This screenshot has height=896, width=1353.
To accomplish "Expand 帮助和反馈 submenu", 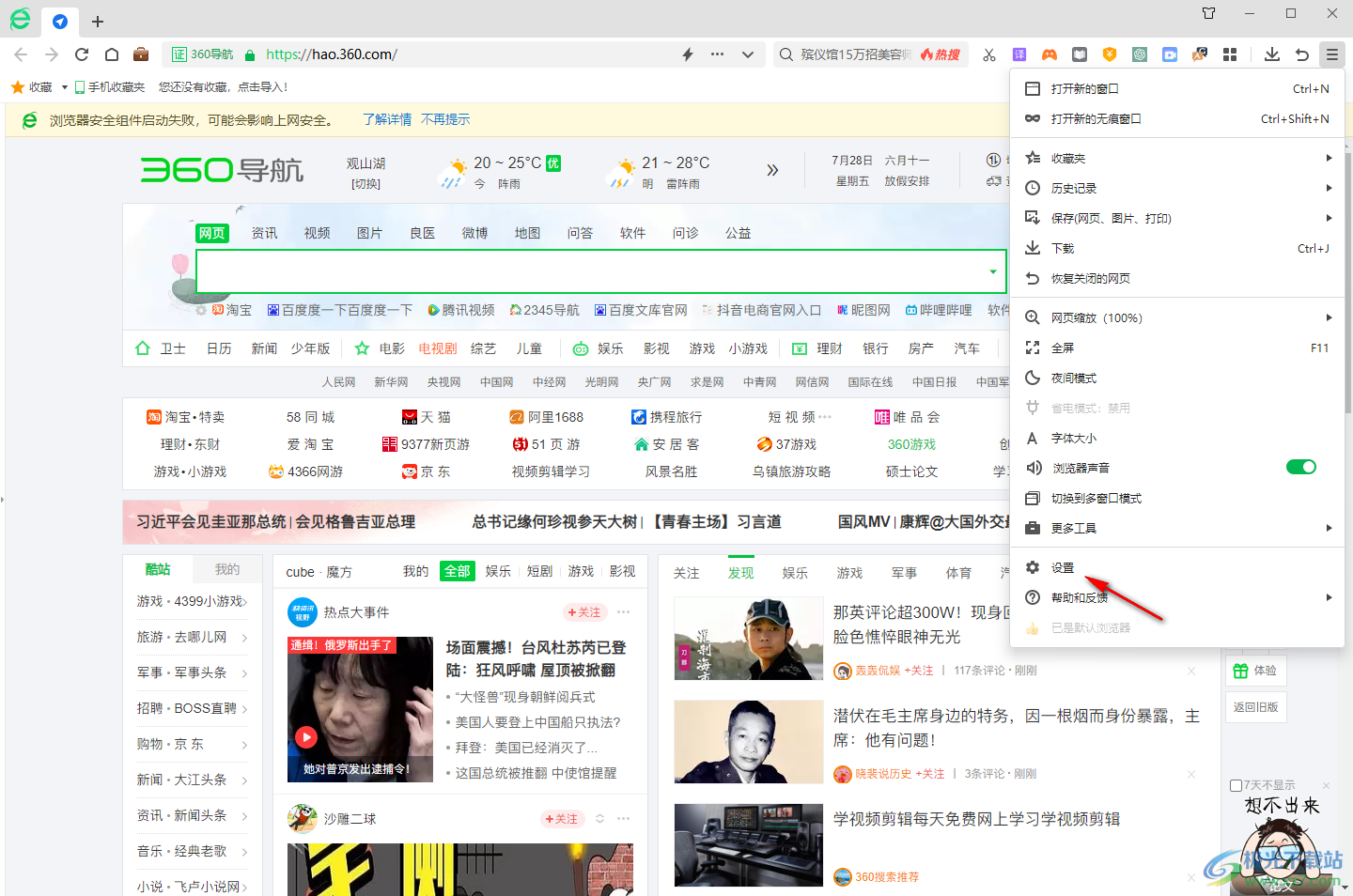I will (1177, 597).
